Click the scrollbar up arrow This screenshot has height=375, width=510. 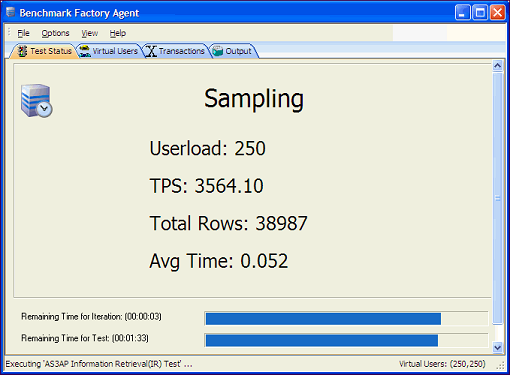[497, 66]
